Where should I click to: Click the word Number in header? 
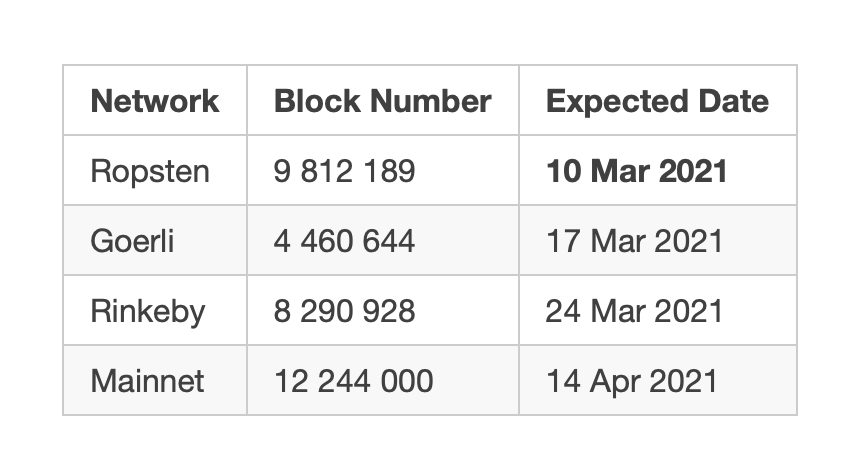tap(431, 101)
